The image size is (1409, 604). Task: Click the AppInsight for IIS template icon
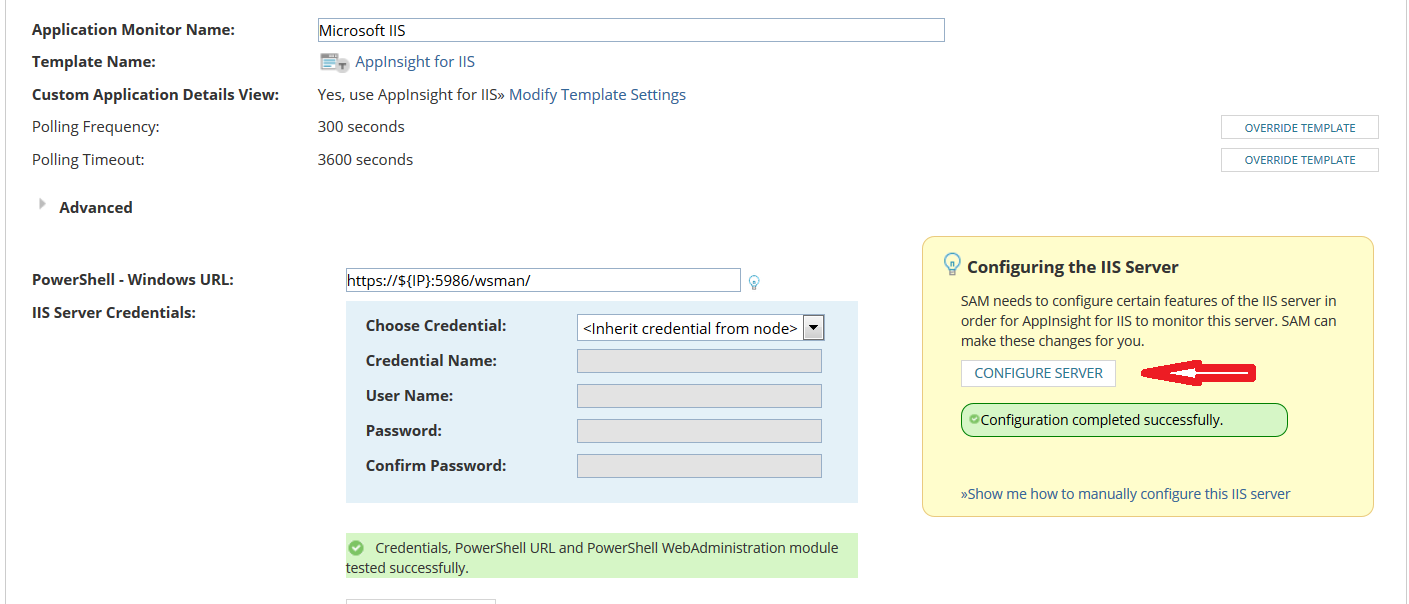point(334,62)
